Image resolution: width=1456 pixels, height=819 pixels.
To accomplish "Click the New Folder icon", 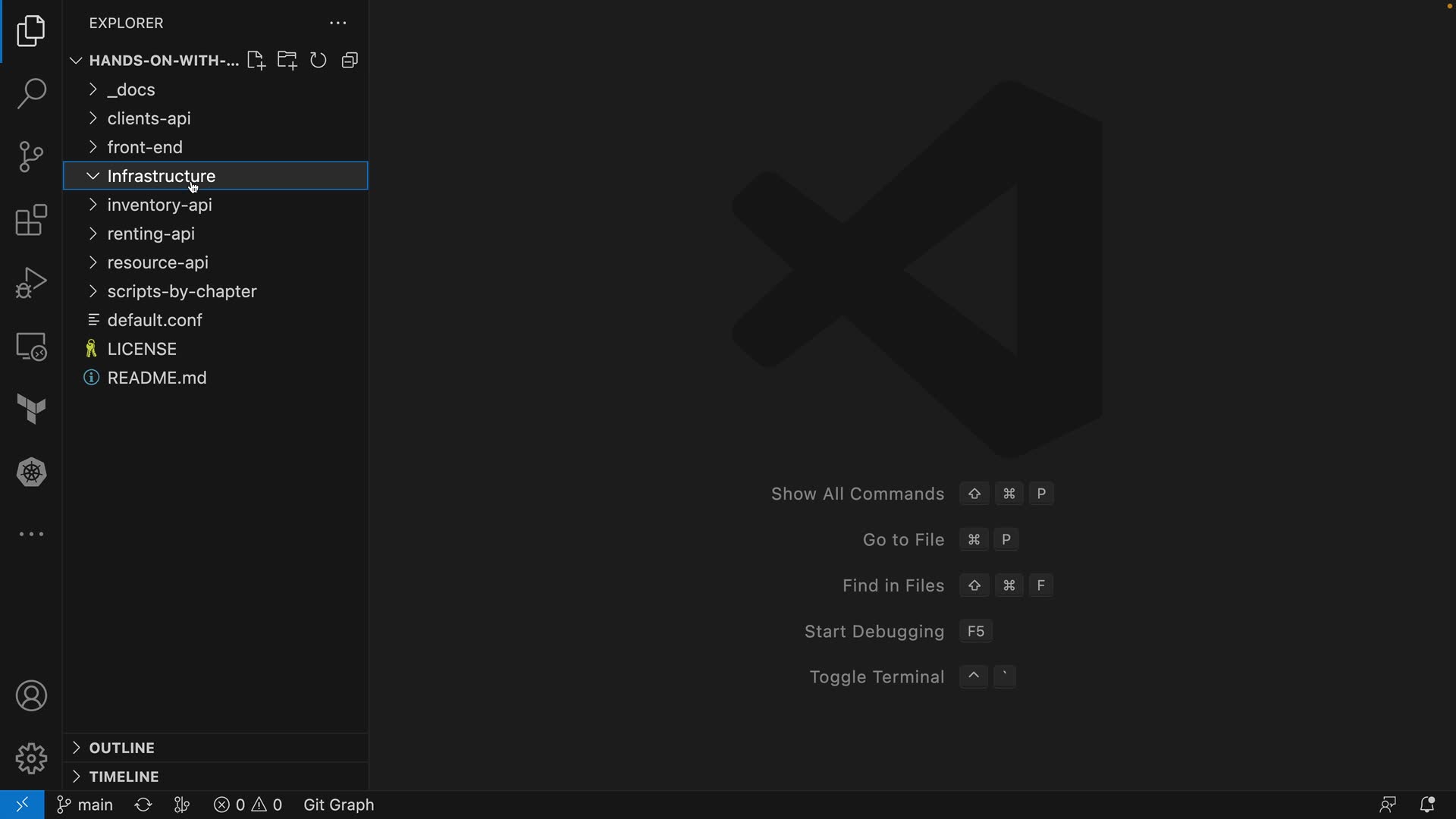I will pyautogui.click(x=287, y=61).
